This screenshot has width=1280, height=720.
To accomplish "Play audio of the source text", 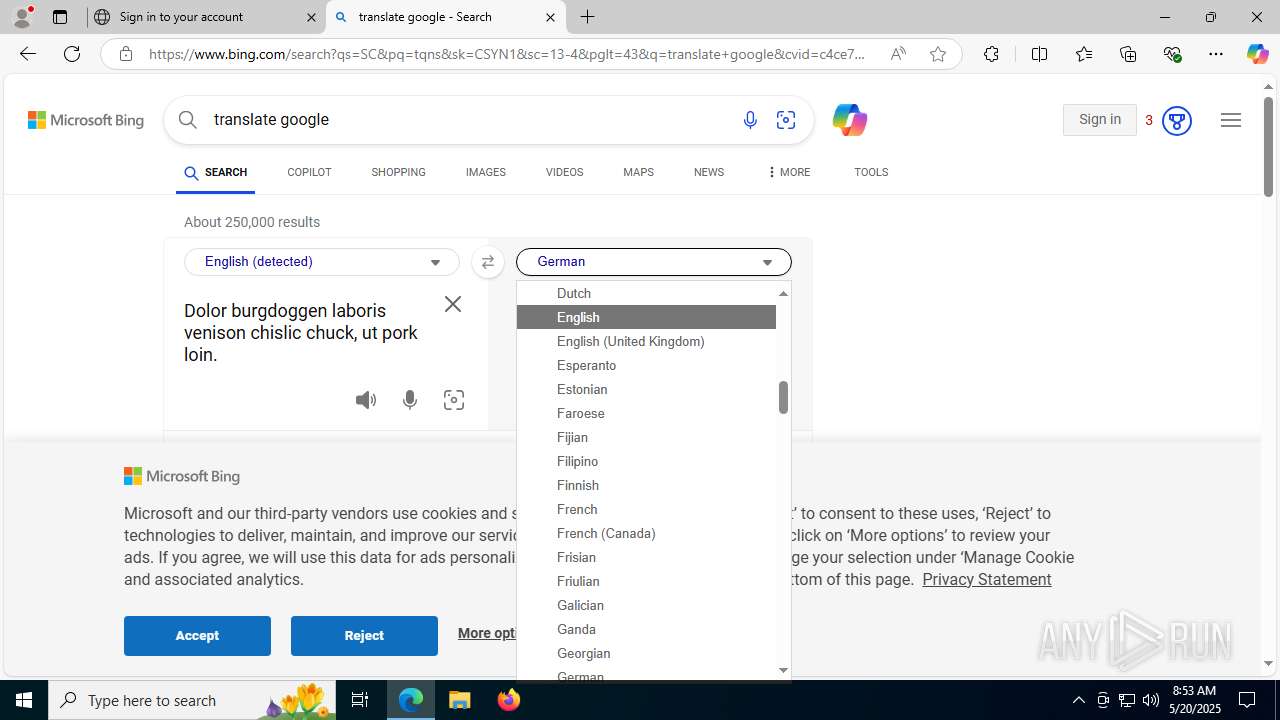I will pyautogui.click(x=366, y=400).
